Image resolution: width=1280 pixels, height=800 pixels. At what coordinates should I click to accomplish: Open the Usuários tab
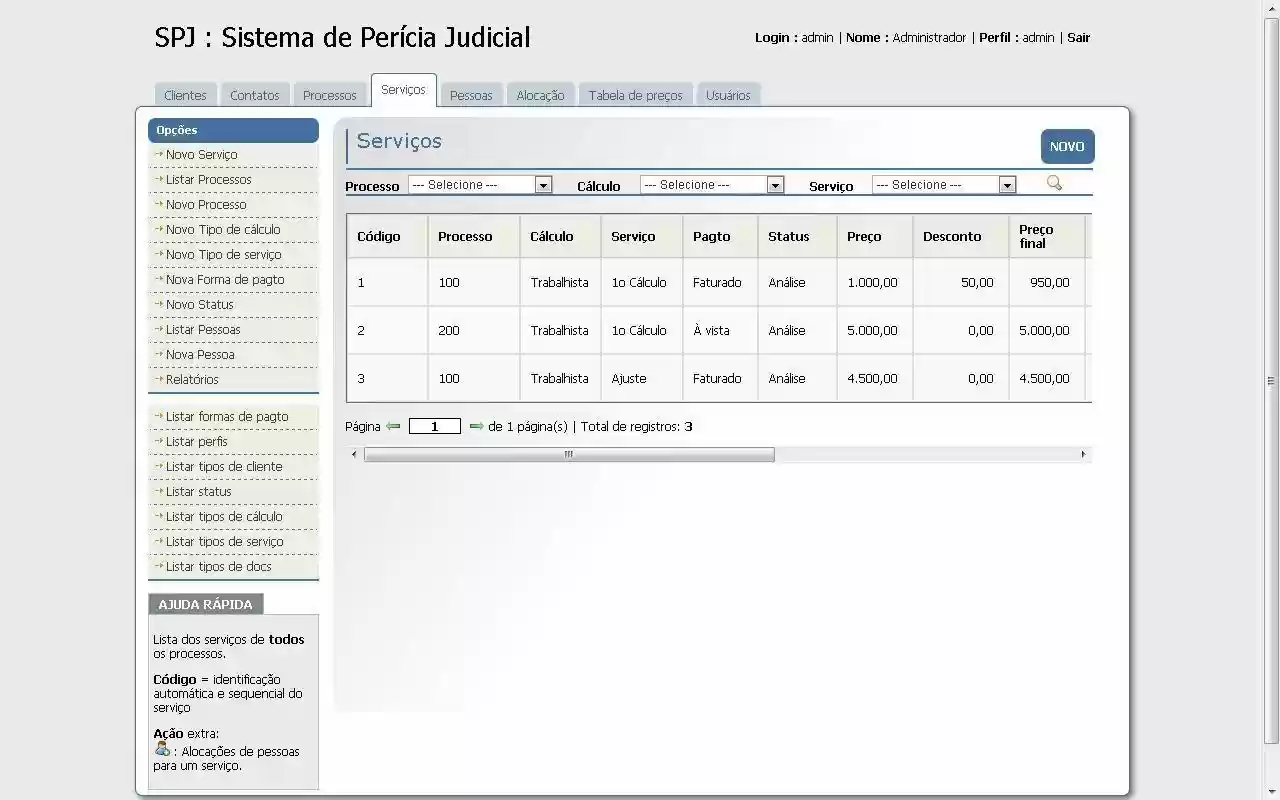728,94
